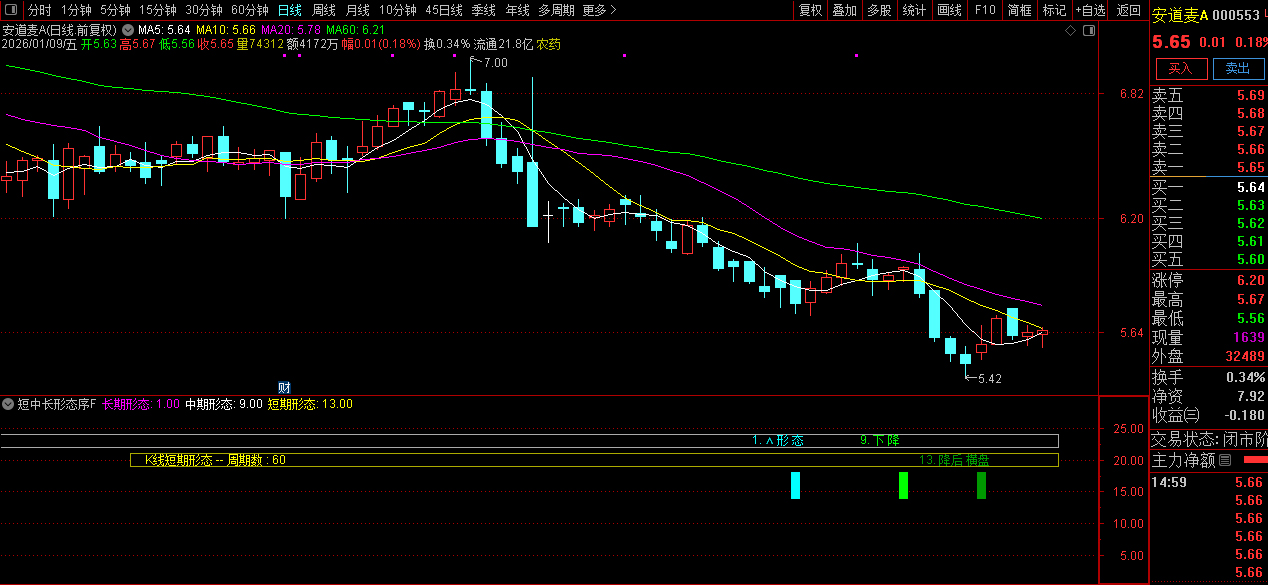Image resolution: width=1268 pixels, height=585 pixels.
Task: Click the blue 卖出 sell button
Action: click(1238, 68)
